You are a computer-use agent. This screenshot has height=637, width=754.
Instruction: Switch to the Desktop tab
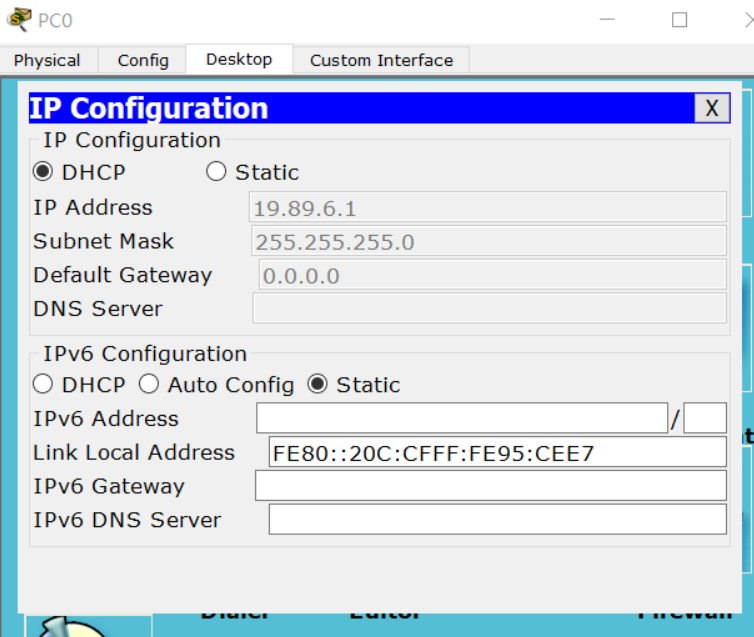point(239,60)
